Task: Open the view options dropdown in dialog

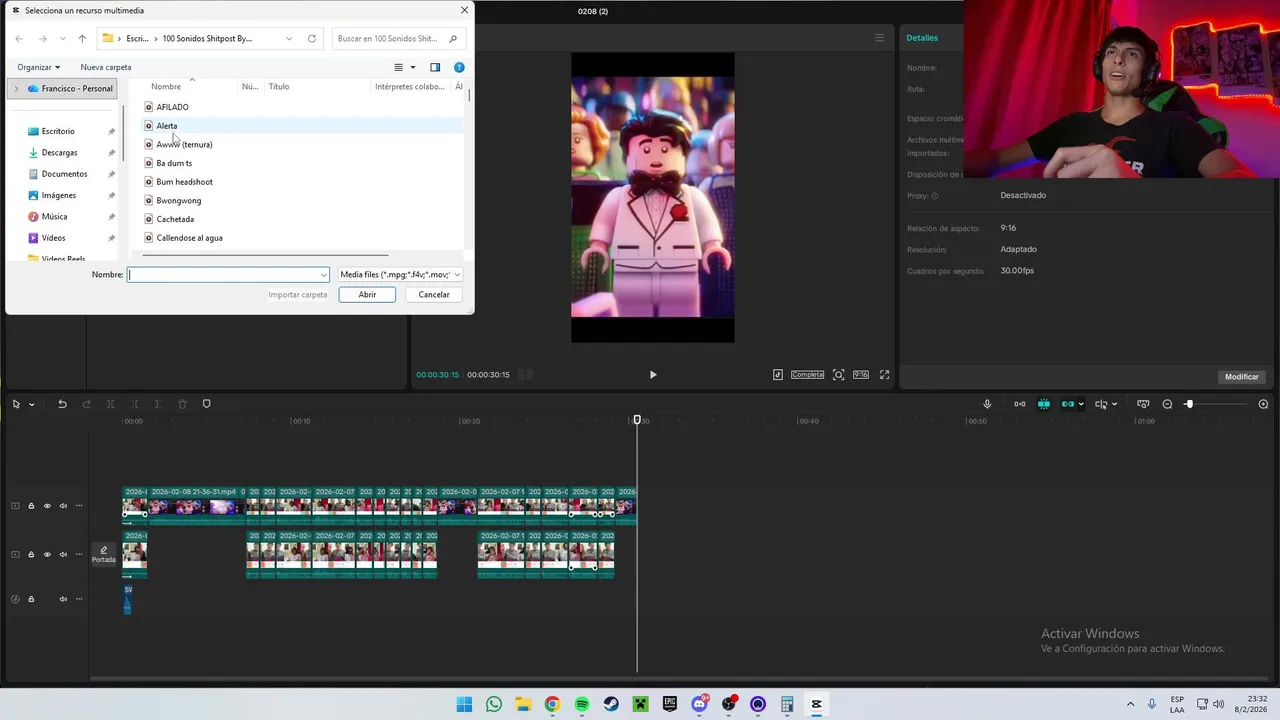Action: click(x=412, y=67)
